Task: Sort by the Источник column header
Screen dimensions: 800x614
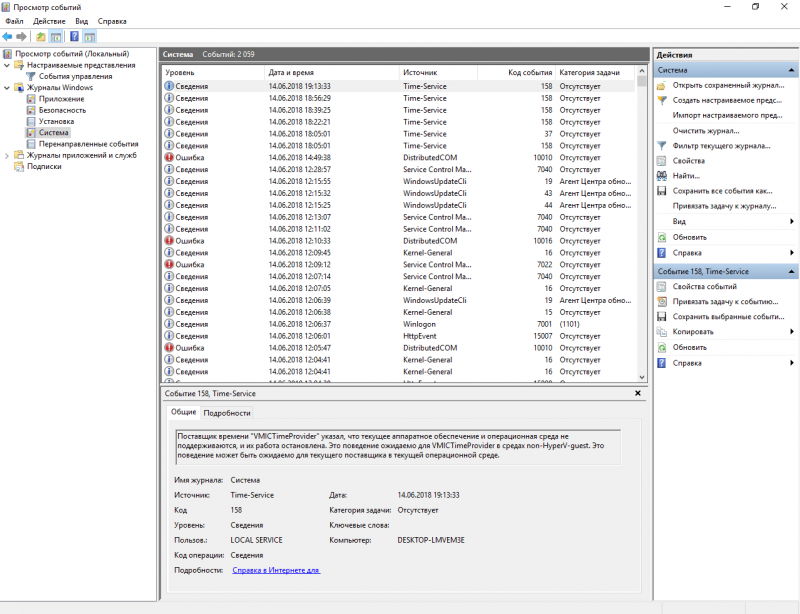Action: coord(438,72)
